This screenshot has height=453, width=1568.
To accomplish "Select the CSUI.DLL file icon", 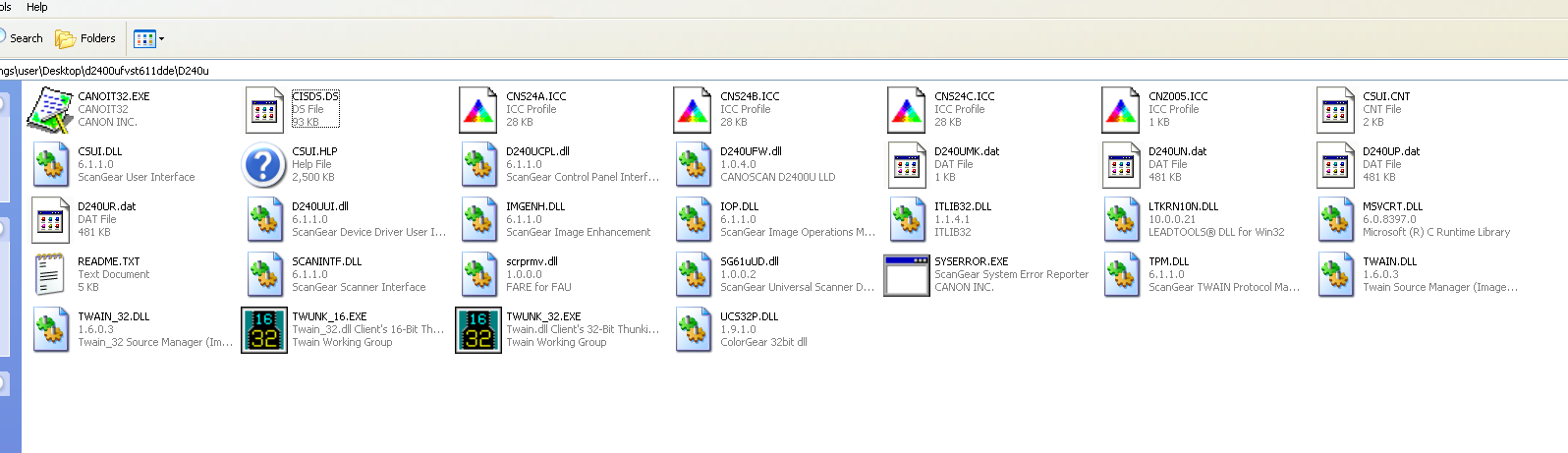I will pos(50,165).
